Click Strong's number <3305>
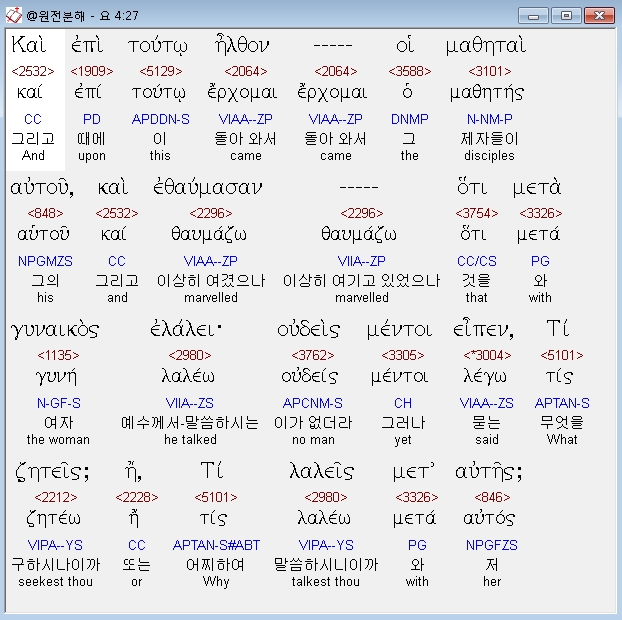This screenshot has height=620, width=622. [403, 355]
